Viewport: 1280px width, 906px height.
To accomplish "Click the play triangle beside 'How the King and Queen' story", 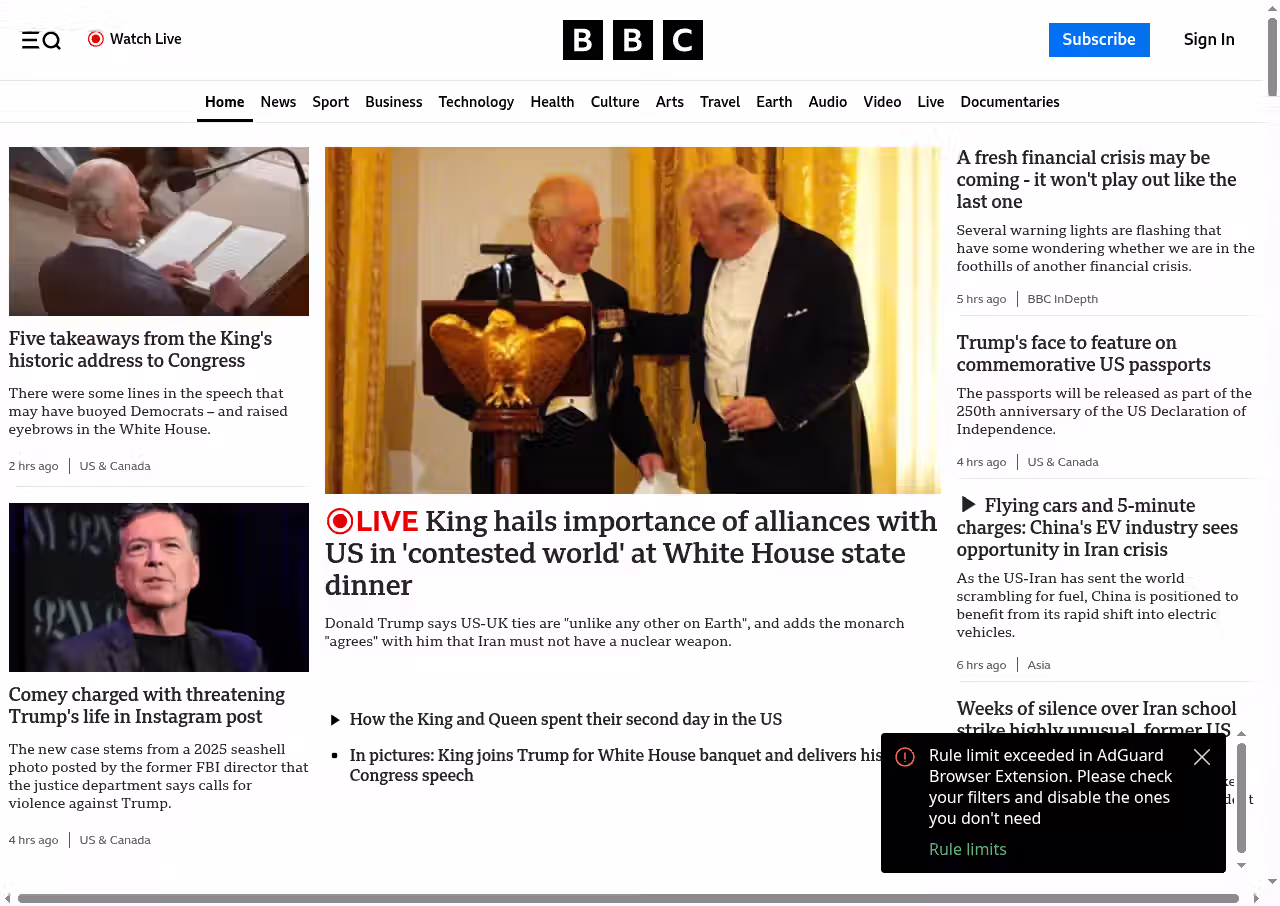I will pyautogui.click(x=335, y=720).
